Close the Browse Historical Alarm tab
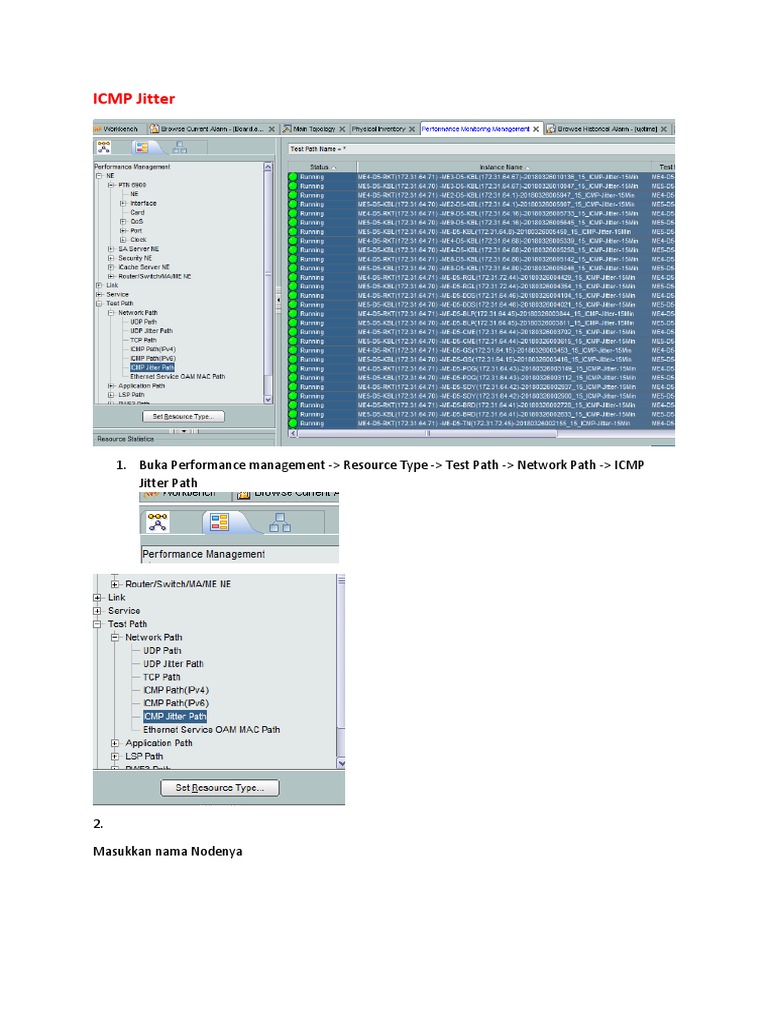The height and width of the screenshot is (1024, 768). 664,129
